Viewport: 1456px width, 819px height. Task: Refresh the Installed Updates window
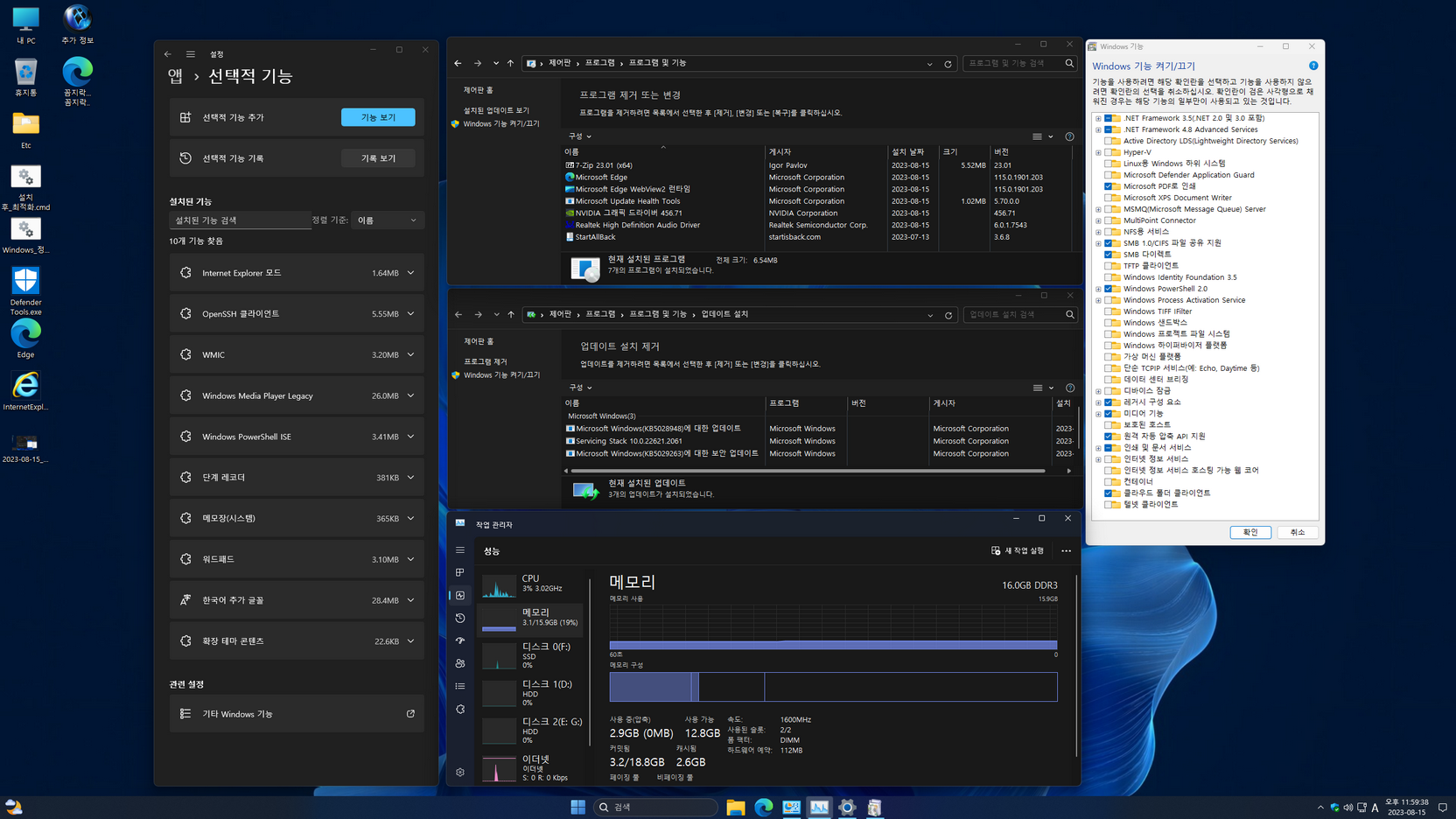(x=948, y=315)
